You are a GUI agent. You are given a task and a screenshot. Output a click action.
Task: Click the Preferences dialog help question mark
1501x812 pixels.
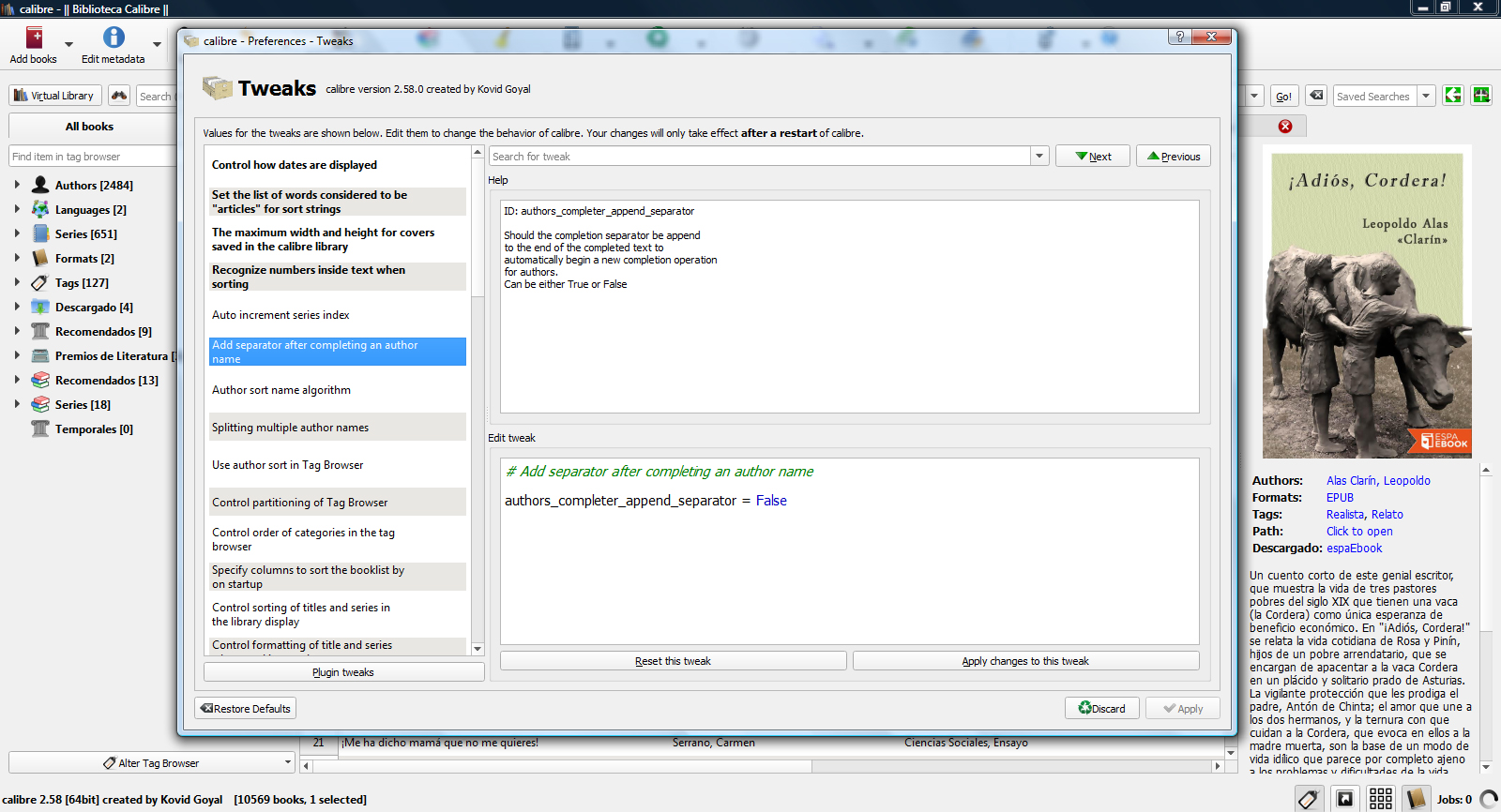click(1179, 37)
